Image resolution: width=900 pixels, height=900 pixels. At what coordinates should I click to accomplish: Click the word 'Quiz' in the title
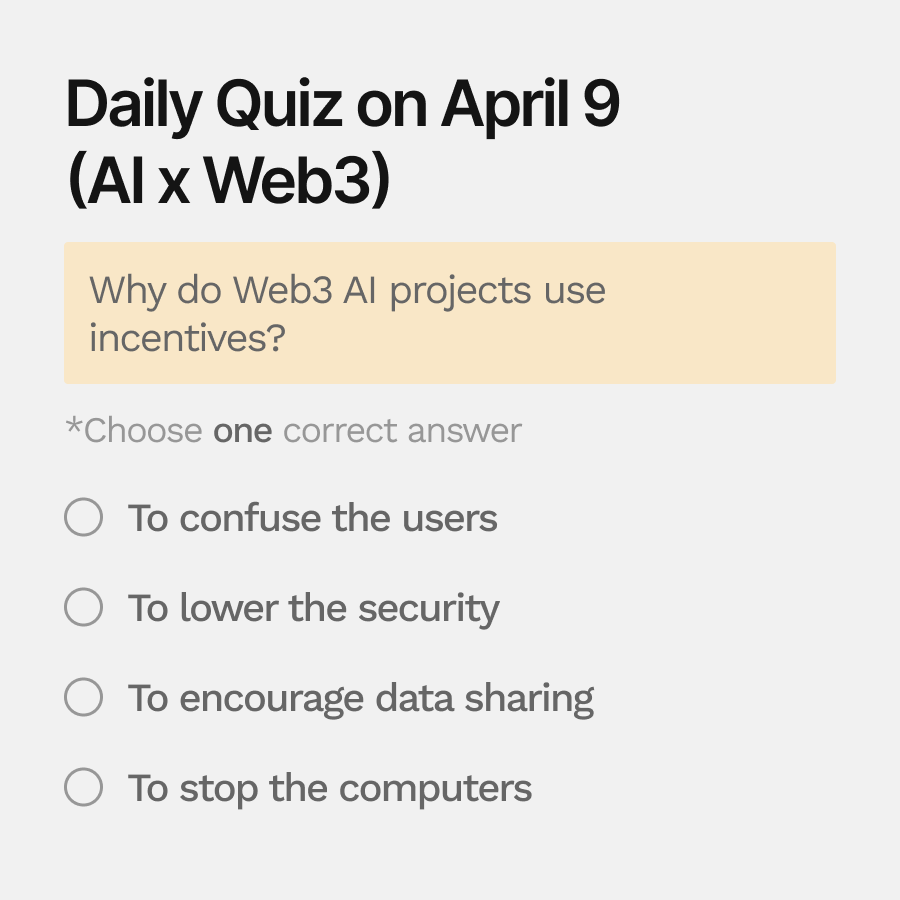click(x=280, y=105)
